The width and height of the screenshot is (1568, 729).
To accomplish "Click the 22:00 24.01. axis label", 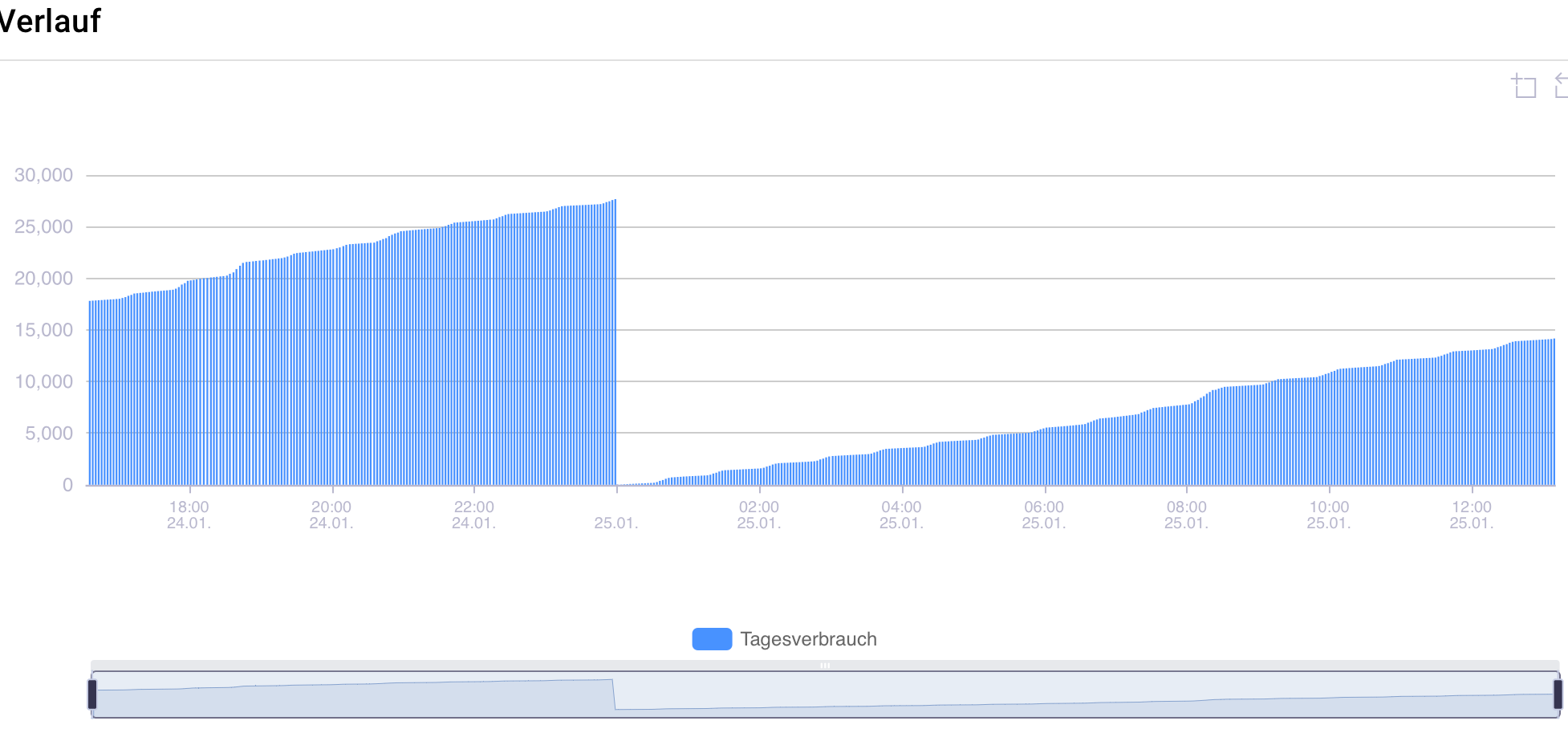I will click(x=473, y=515).
